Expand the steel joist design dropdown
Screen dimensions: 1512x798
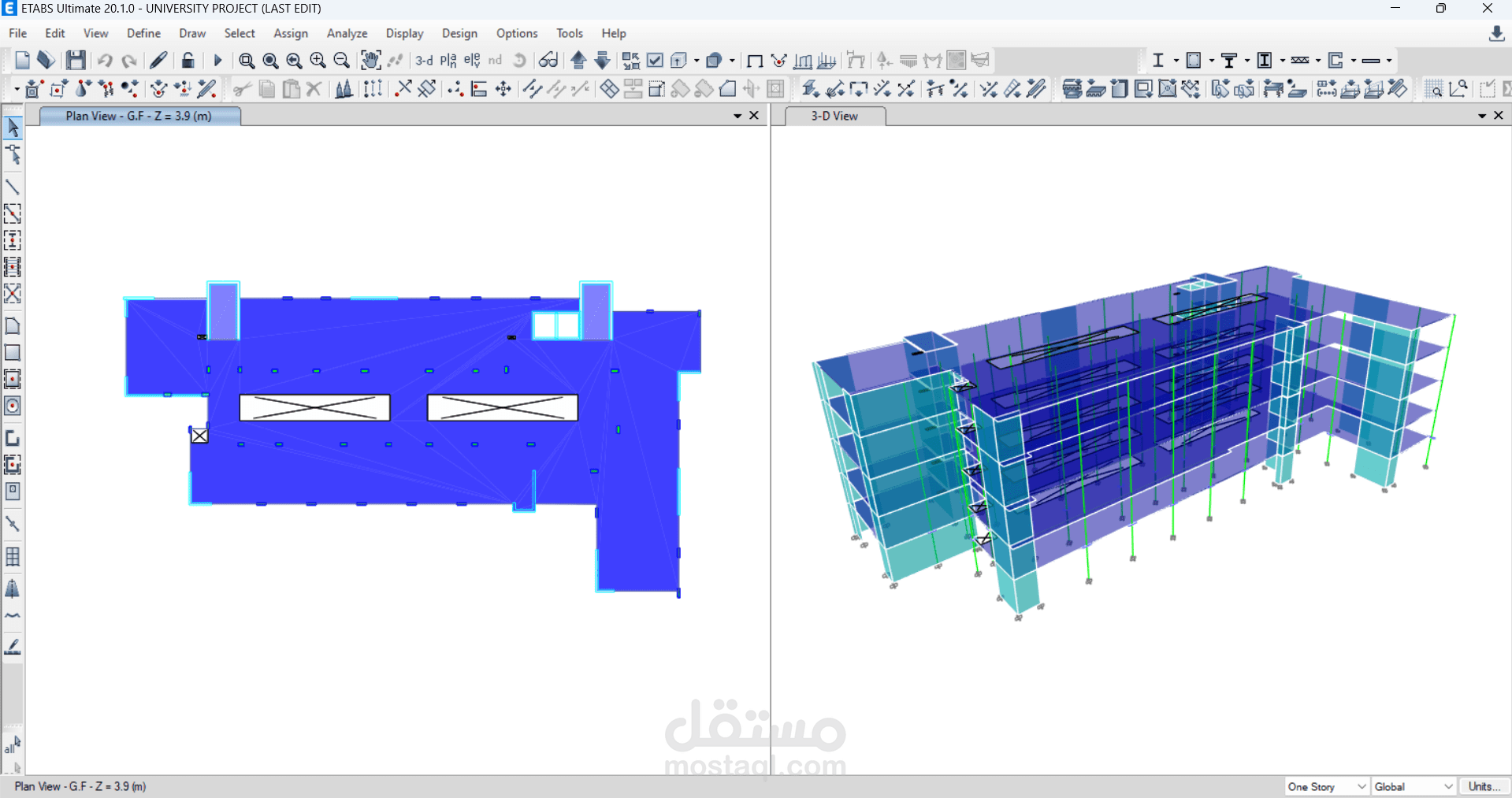click(x=1318, y=61)
